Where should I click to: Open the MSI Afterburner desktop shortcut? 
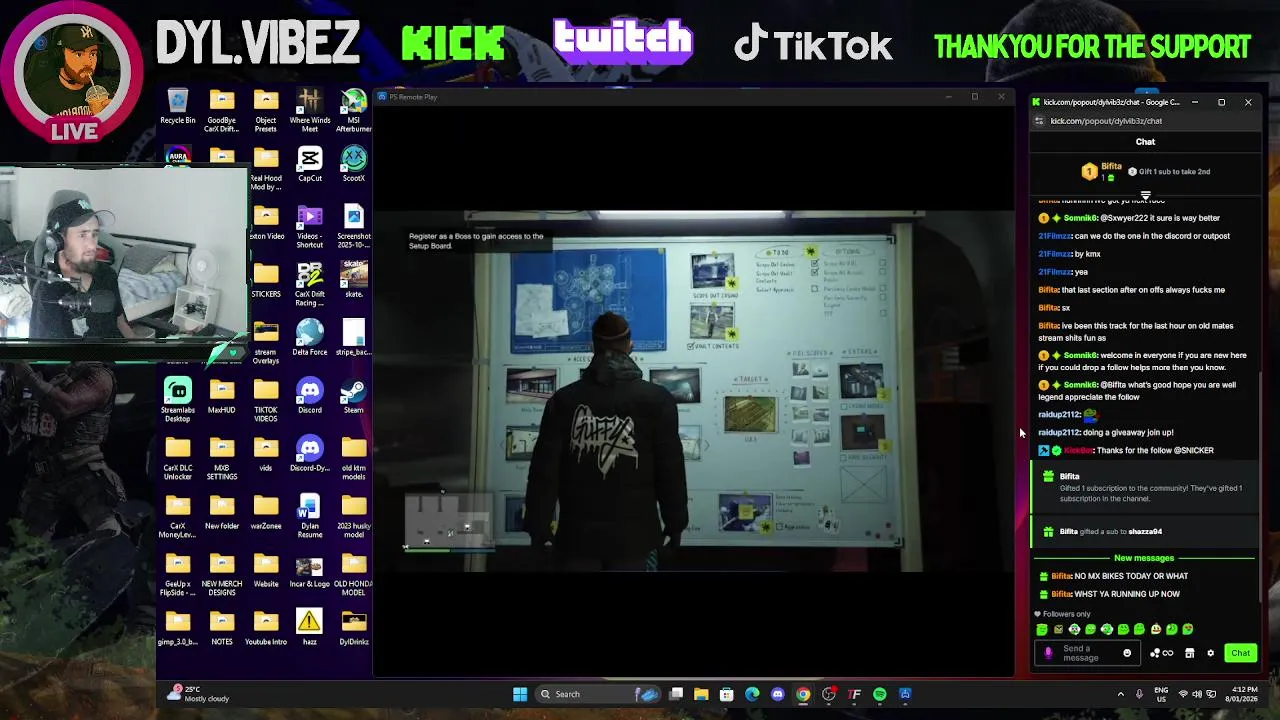[354, 111]
